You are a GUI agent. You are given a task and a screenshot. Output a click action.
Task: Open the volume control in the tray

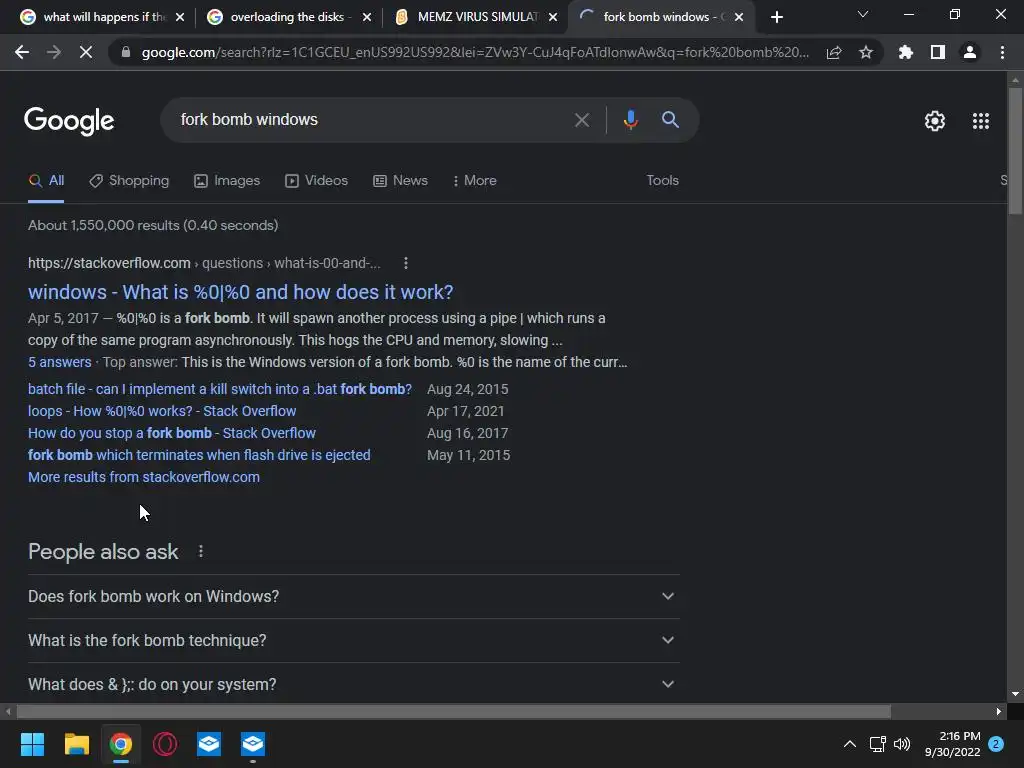coord(902,744)
